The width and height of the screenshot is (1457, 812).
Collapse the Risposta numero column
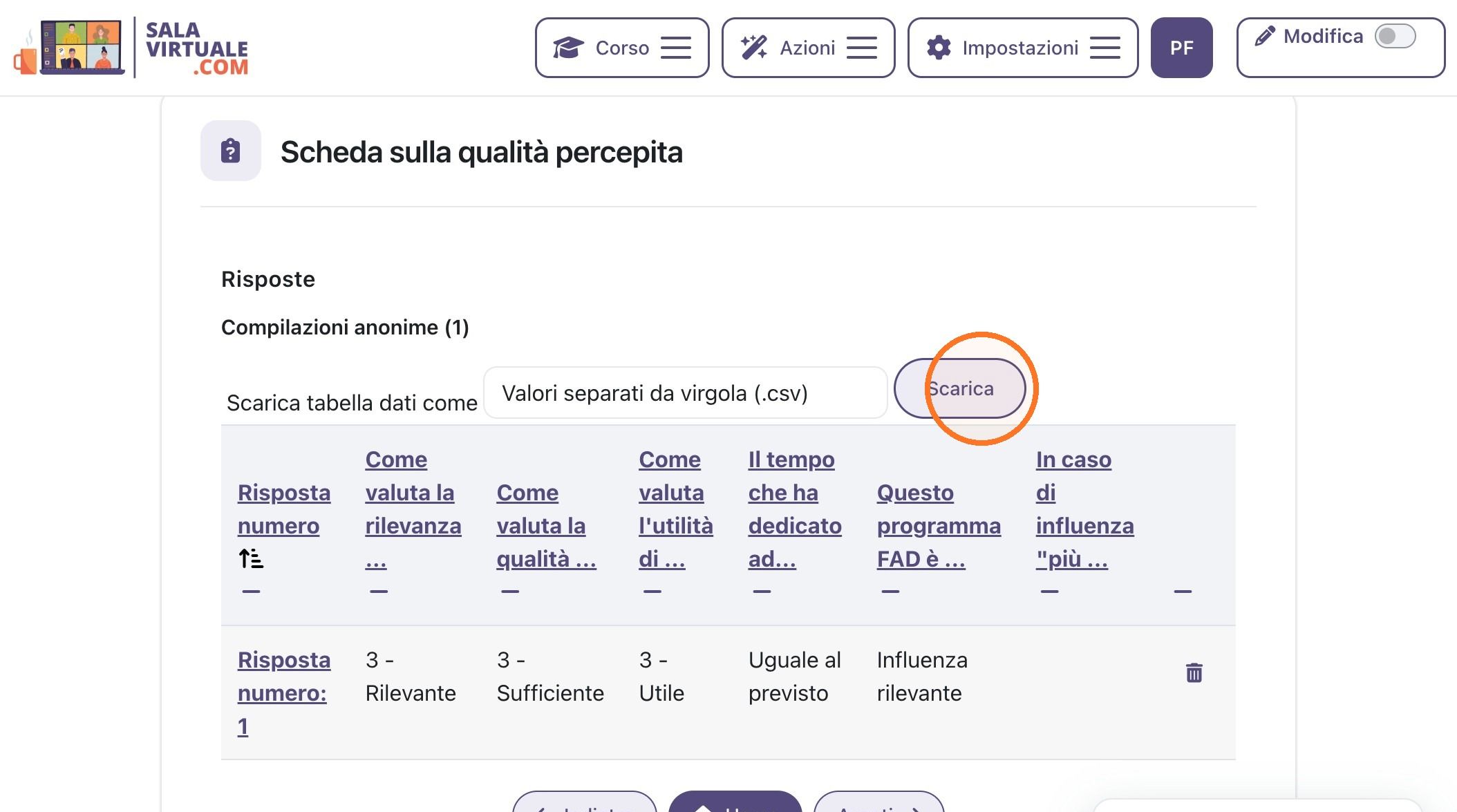tap(251, 592)
